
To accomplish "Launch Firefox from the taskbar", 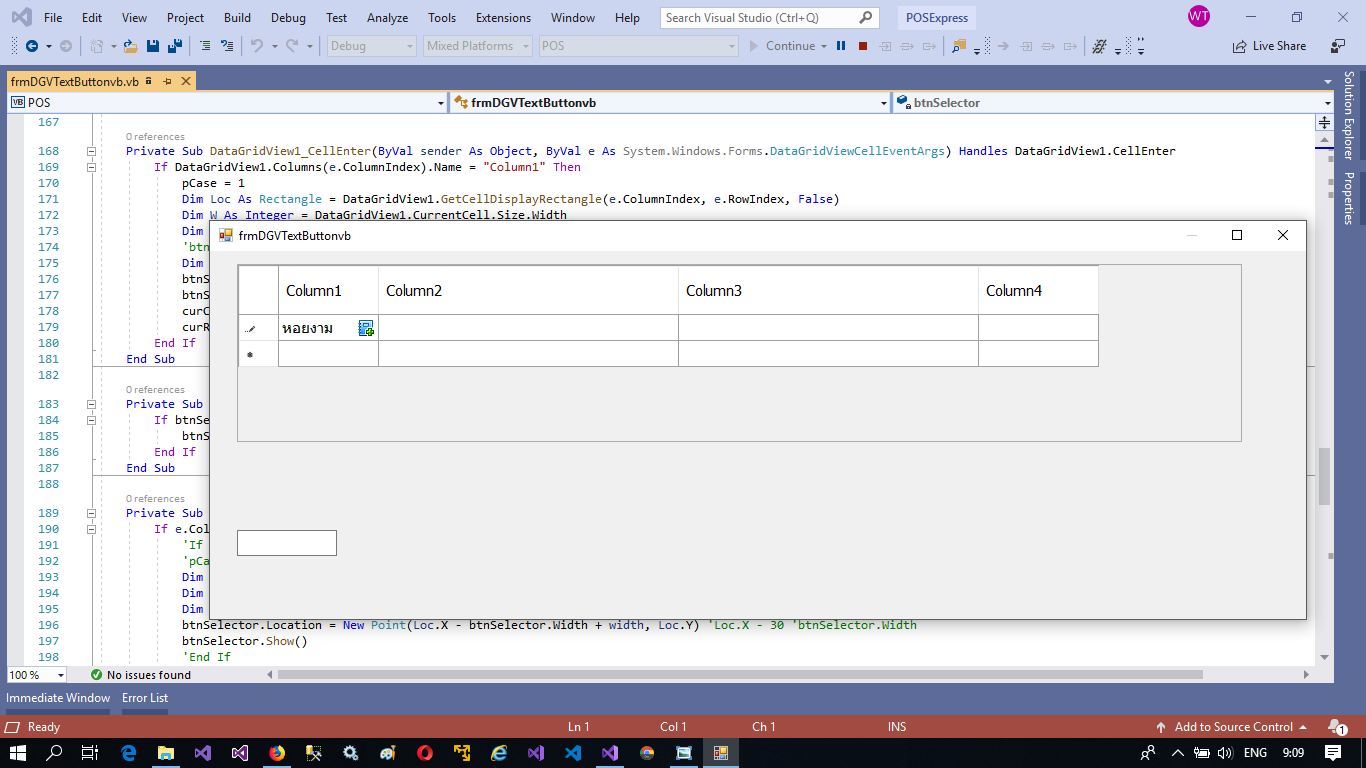I will pos(276,753).
